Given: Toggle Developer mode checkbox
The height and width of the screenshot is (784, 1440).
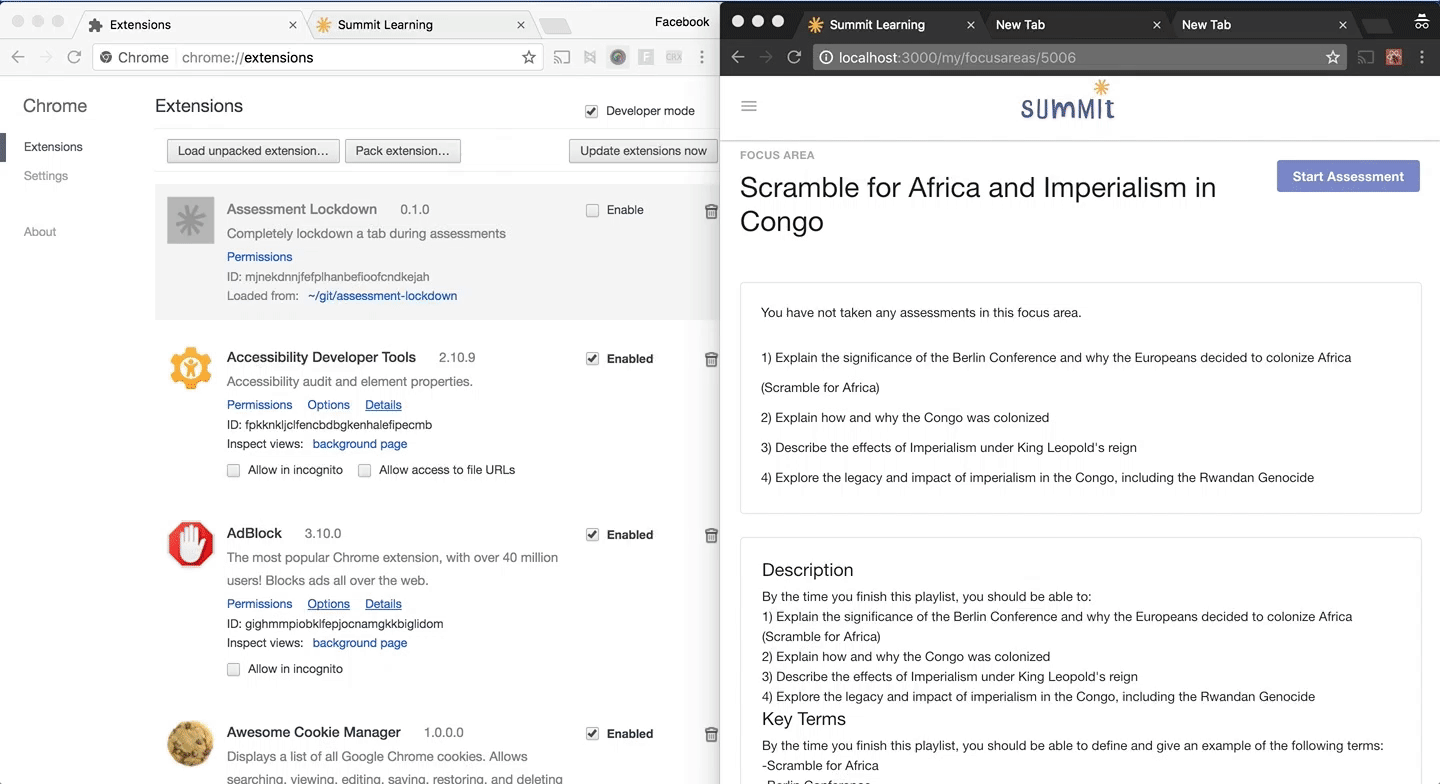Looking at the screenshot, I should 591,111.
